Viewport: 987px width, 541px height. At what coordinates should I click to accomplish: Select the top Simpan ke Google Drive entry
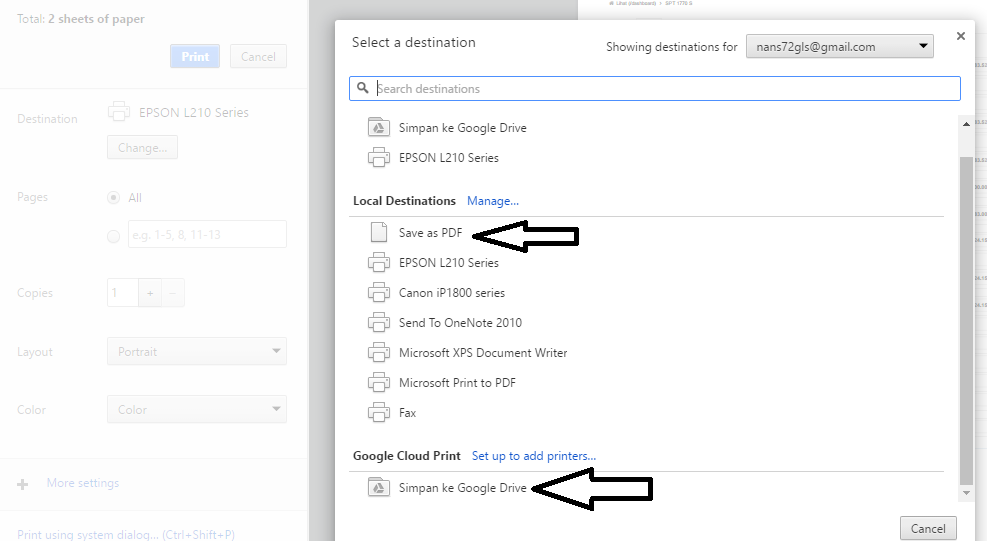(x=462, y=128)
